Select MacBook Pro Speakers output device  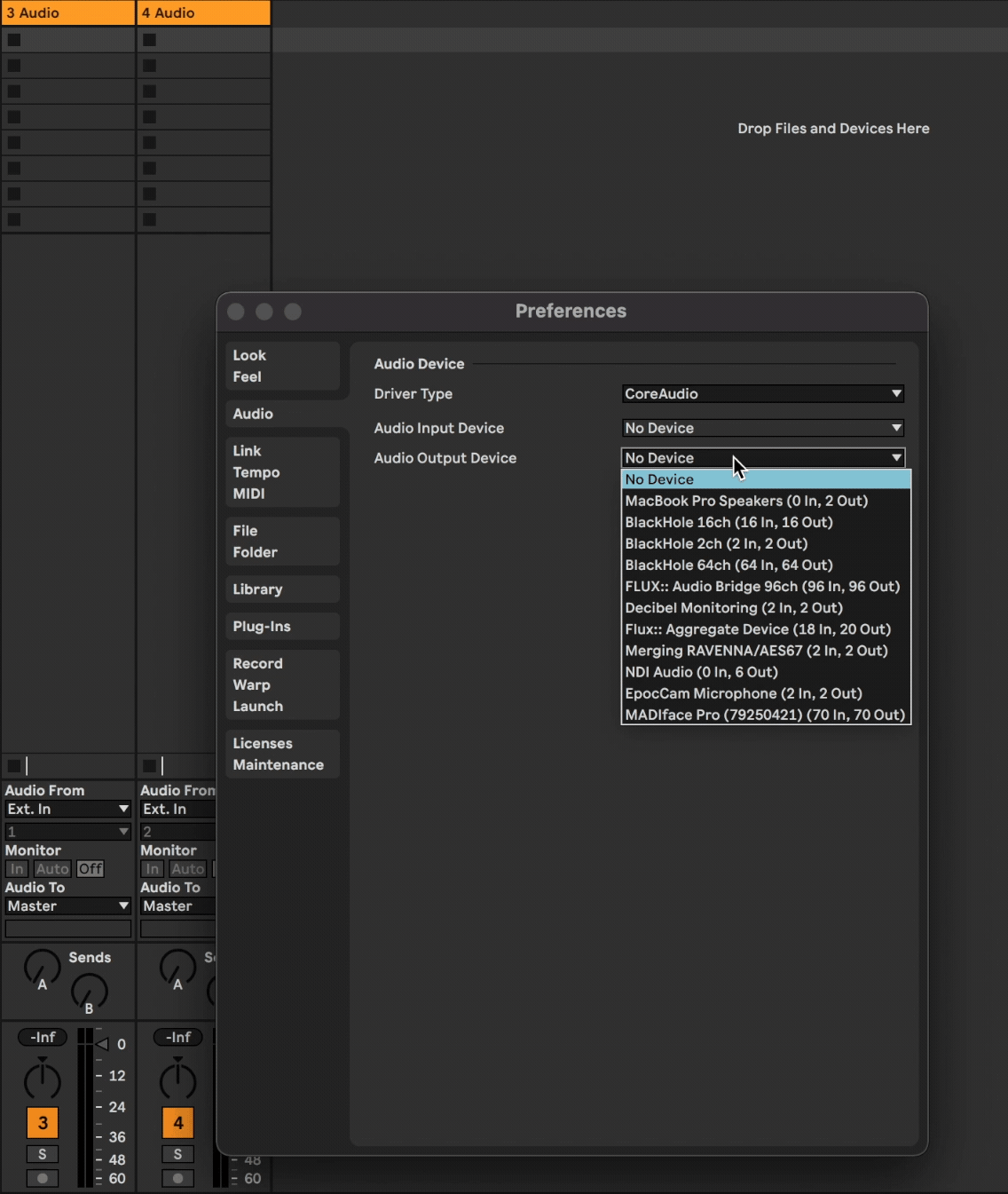(x=746, y=501)
